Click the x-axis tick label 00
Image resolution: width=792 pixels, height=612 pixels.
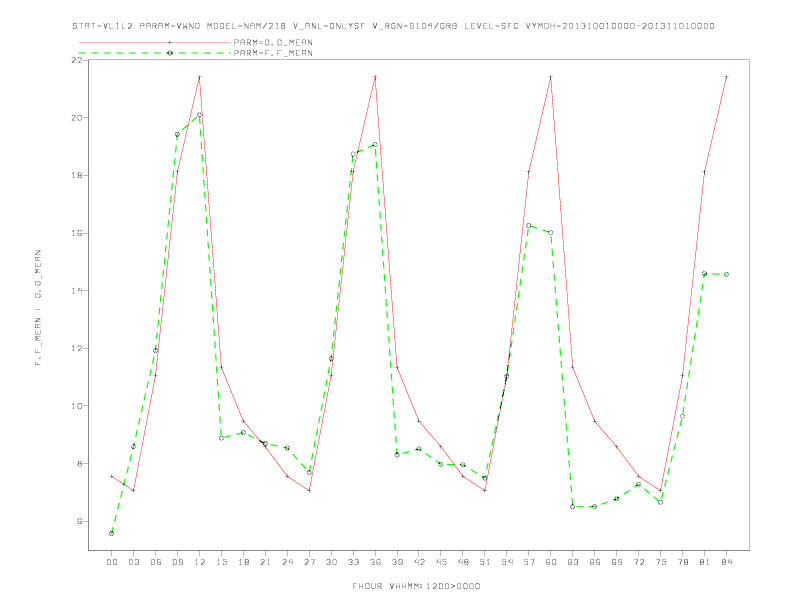tap(112, 562)
